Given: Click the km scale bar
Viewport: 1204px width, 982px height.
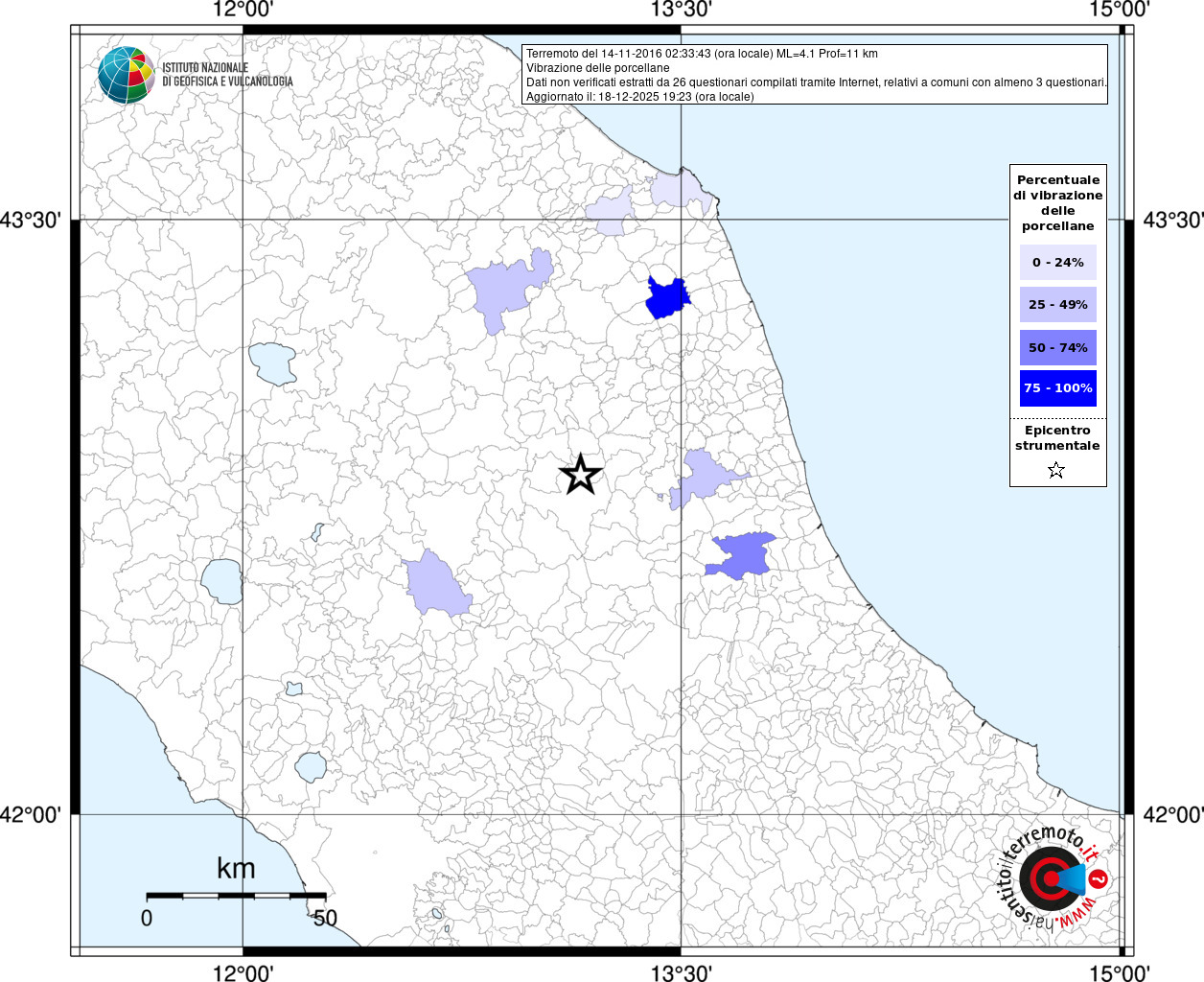Looking at the screenshot, I should (x=235, y=895).
